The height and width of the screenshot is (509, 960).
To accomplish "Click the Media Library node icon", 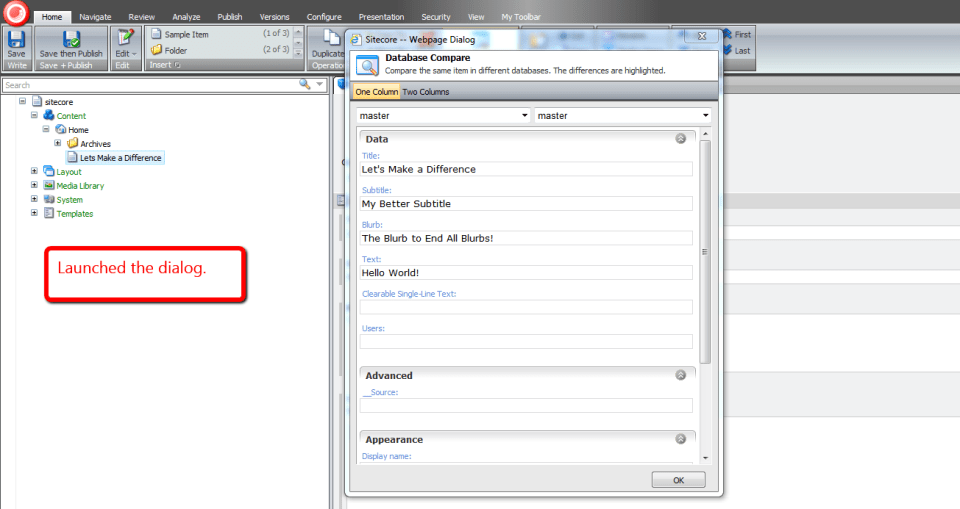I will click(49, 186).
